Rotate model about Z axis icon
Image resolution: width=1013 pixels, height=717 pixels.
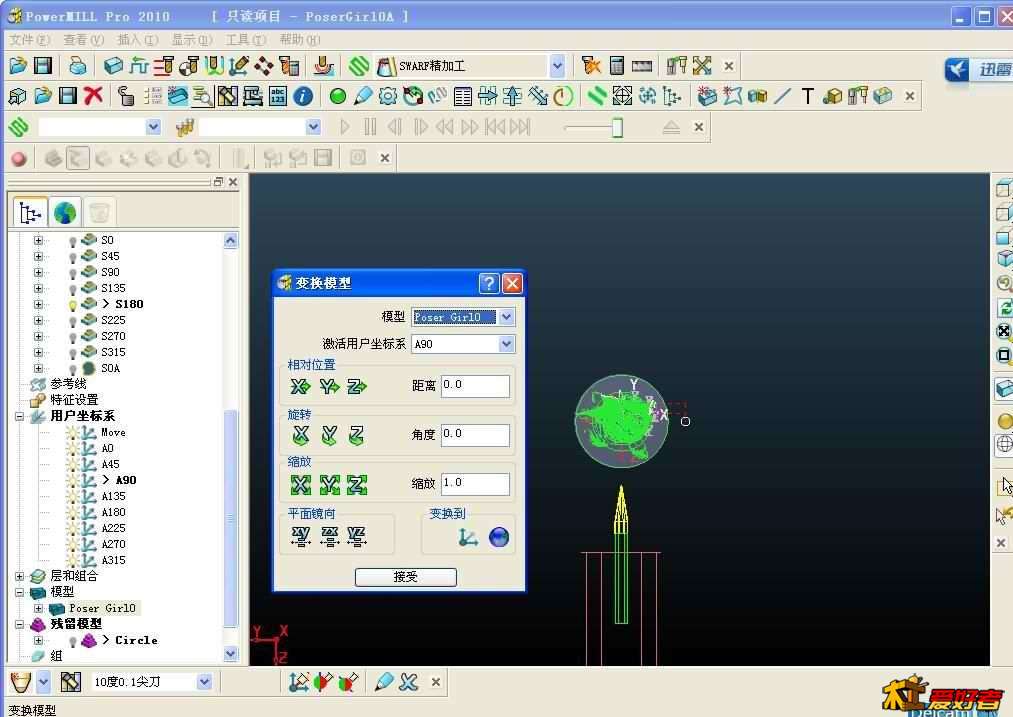pos(357,435)
